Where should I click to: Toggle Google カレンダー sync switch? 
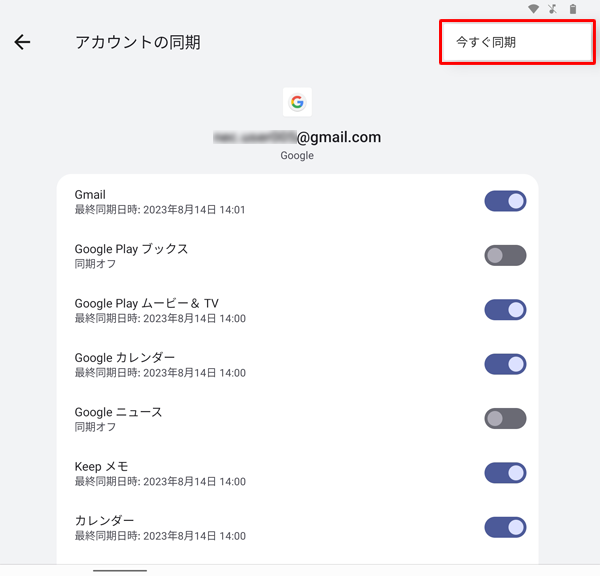pos(505,364)
